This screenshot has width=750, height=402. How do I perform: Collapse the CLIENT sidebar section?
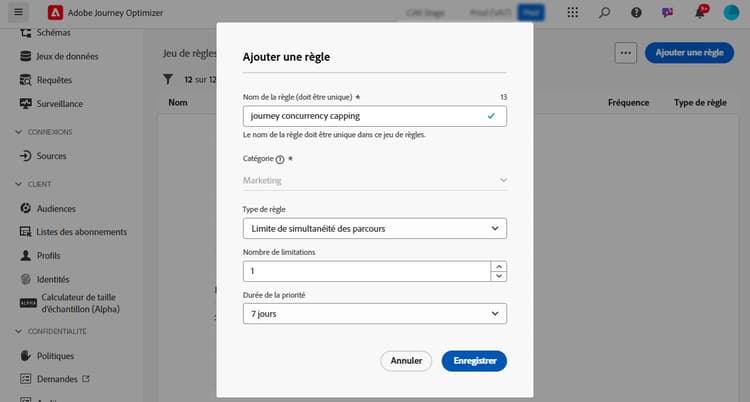pos(19,184)
